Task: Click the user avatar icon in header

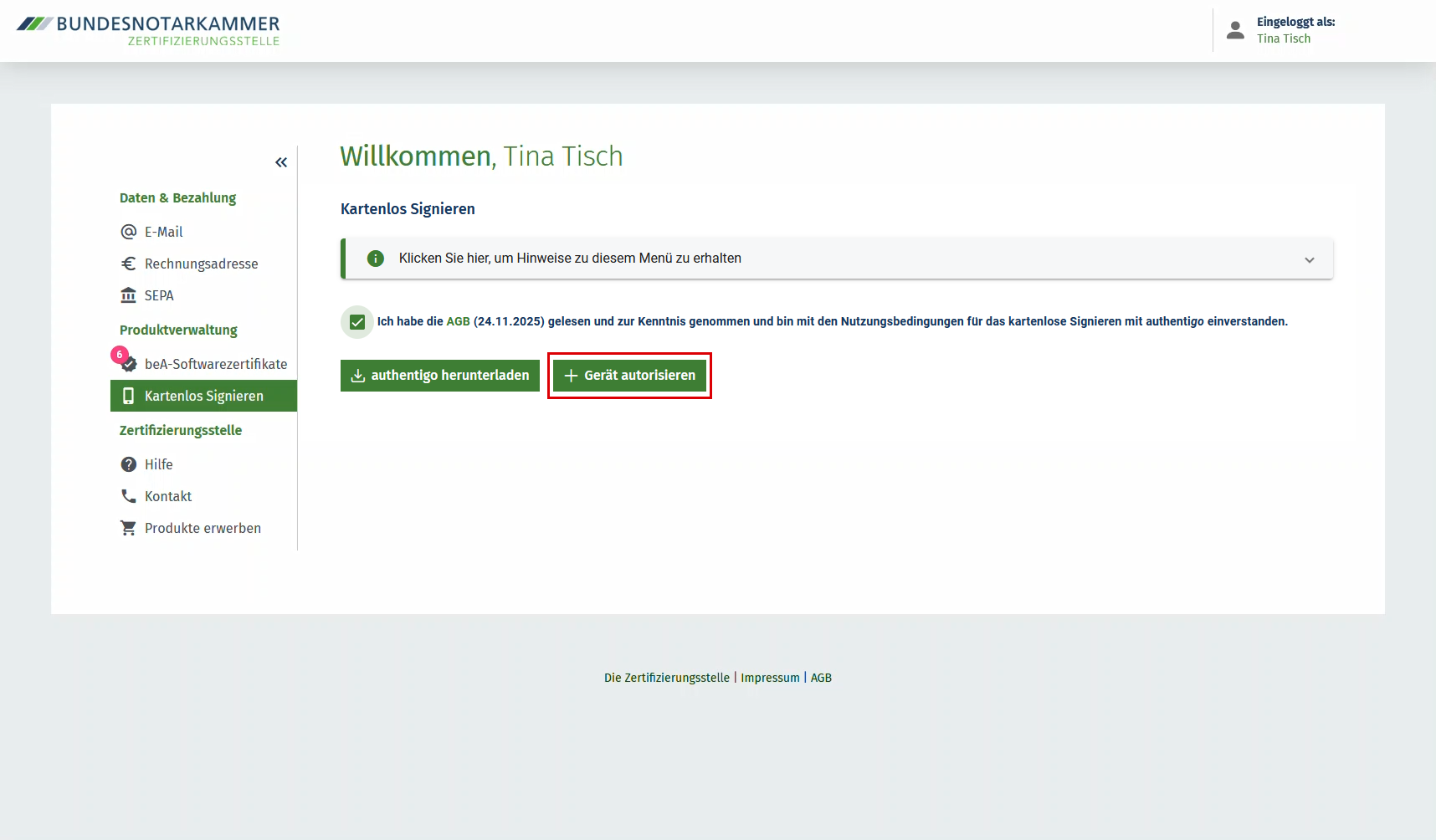Action: click(x=1235, y=30)
